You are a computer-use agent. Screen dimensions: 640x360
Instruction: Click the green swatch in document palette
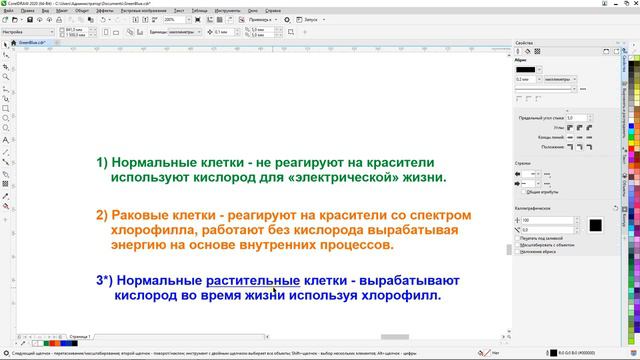46,343
